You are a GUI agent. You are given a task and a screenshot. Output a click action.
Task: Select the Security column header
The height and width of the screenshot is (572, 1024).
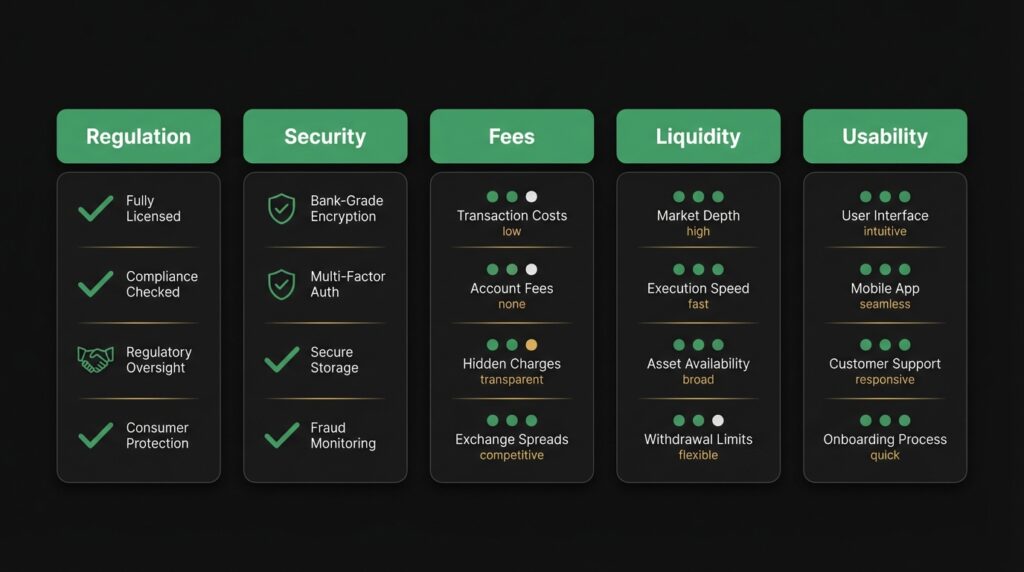(325, 137)
